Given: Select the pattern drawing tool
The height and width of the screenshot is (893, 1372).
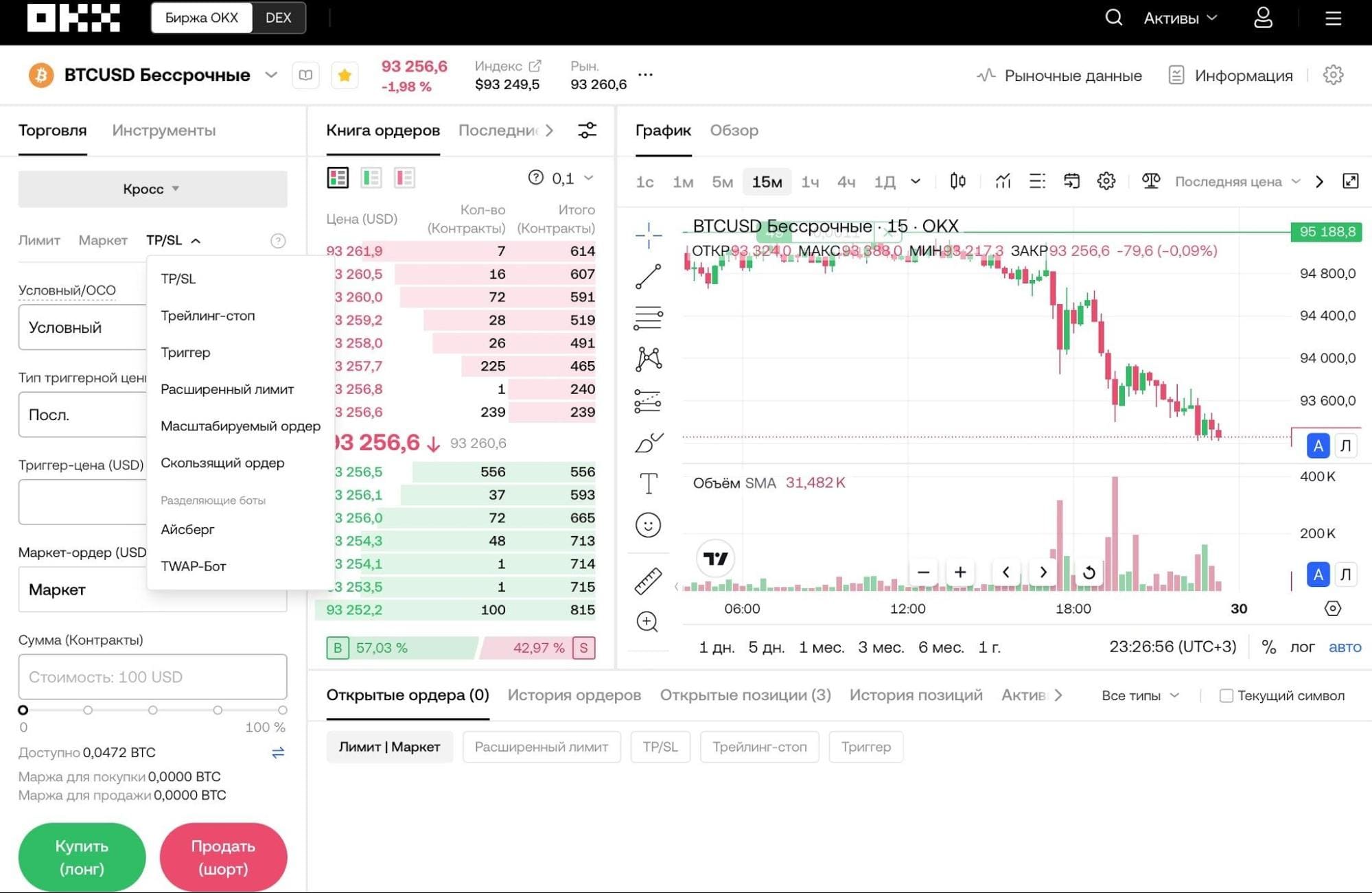Looking at the screenshot, I should click(648, 359).
